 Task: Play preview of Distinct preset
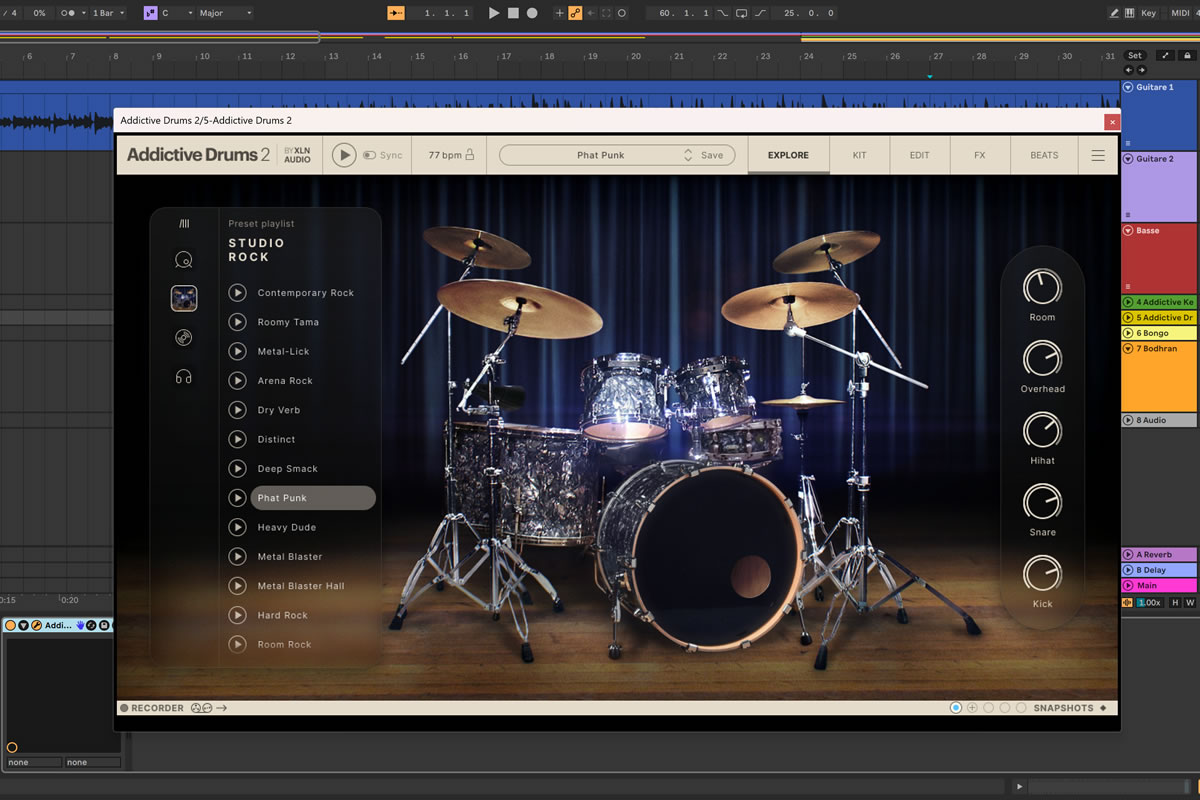click(x=237, y=439)
